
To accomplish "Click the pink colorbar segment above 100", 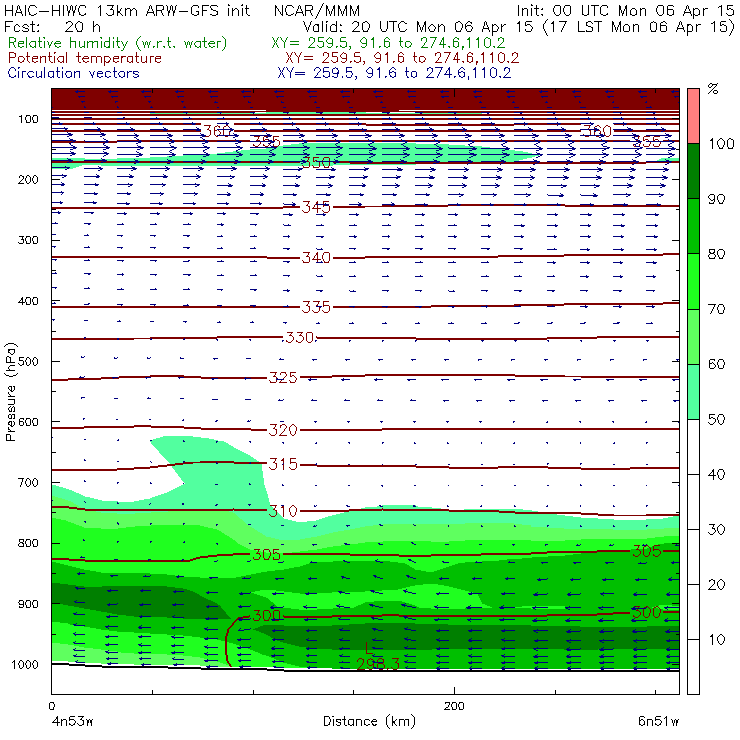I will pos(693,116).
